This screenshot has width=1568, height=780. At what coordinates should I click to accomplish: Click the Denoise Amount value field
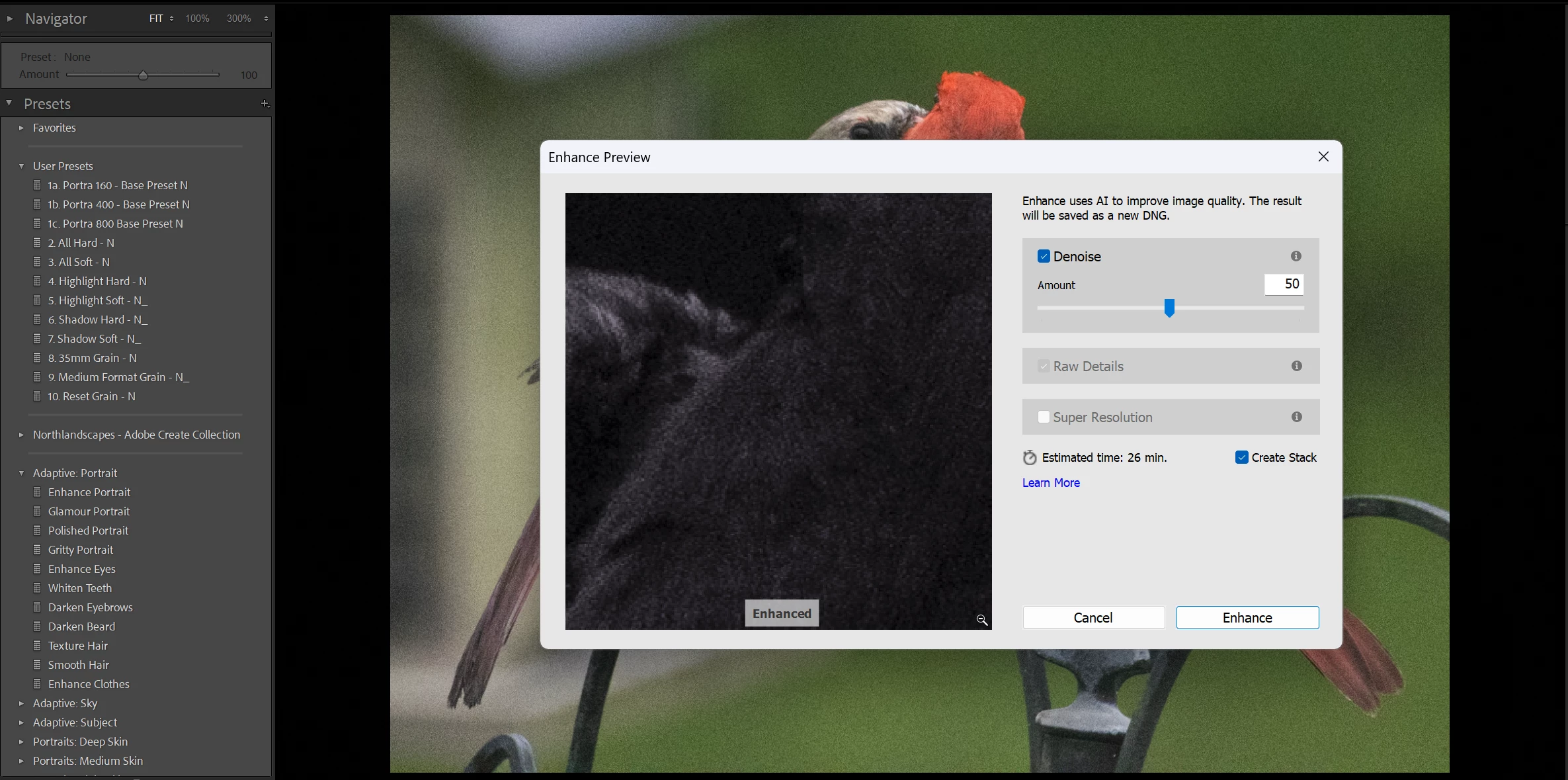(x=1283, y=284)
